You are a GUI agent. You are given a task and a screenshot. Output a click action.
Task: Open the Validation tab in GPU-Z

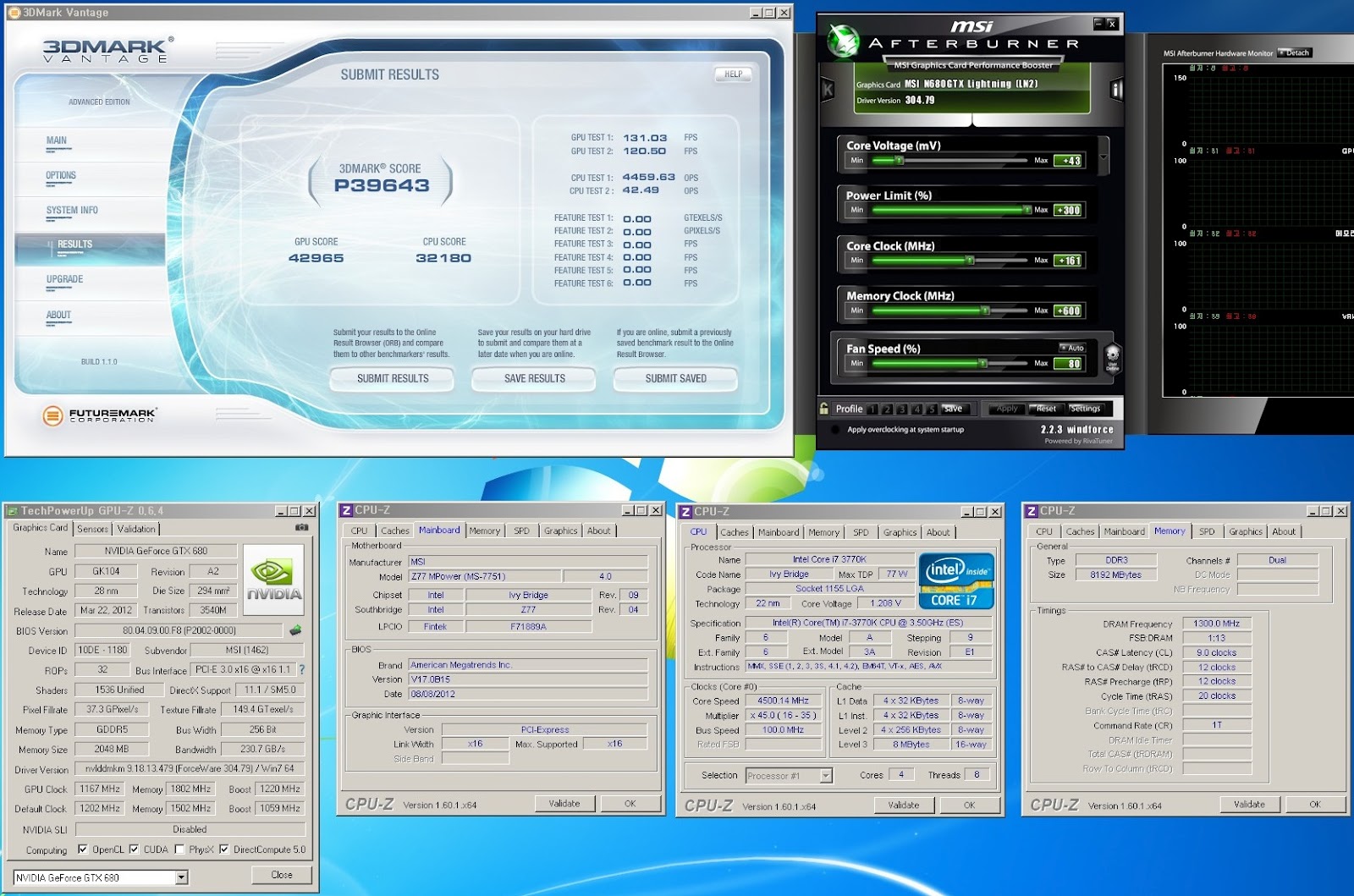pos(136,529)
